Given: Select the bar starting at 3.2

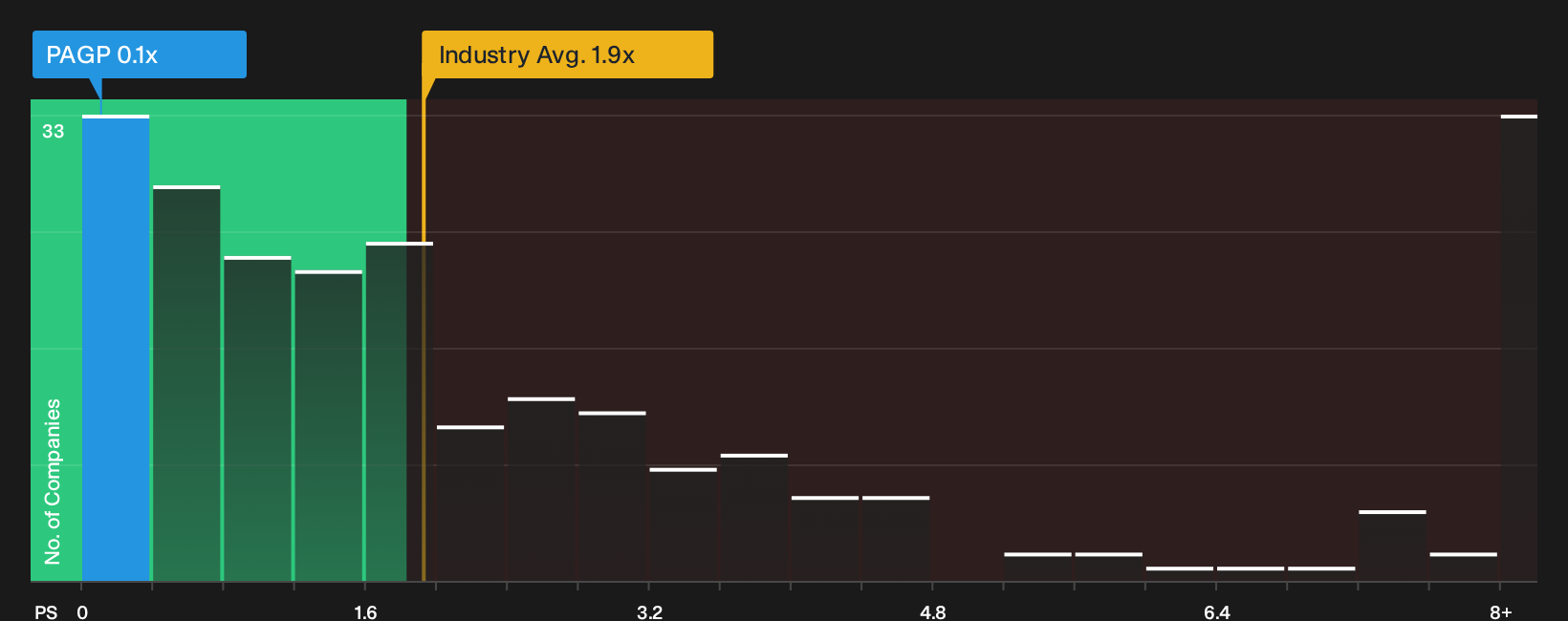Looking at the screenshot, I should (x=683, y=525).
